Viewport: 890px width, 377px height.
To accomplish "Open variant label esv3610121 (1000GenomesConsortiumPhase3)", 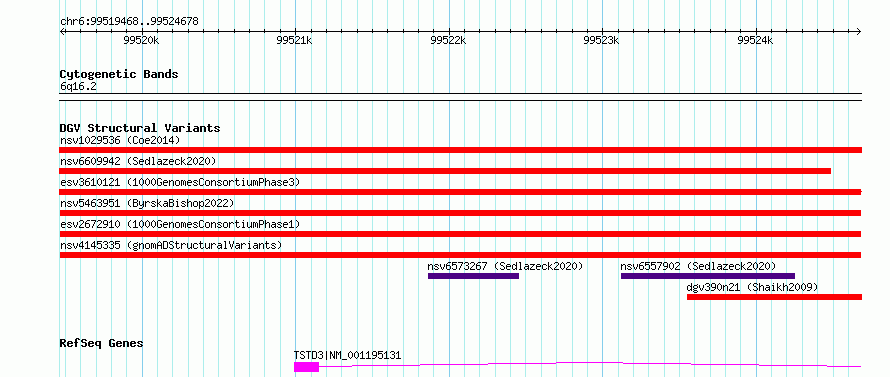I will [179, 182].
